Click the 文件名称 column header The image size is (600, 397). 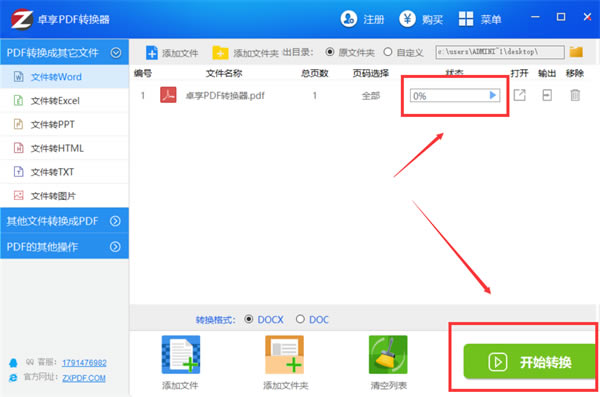coord(224,73)
